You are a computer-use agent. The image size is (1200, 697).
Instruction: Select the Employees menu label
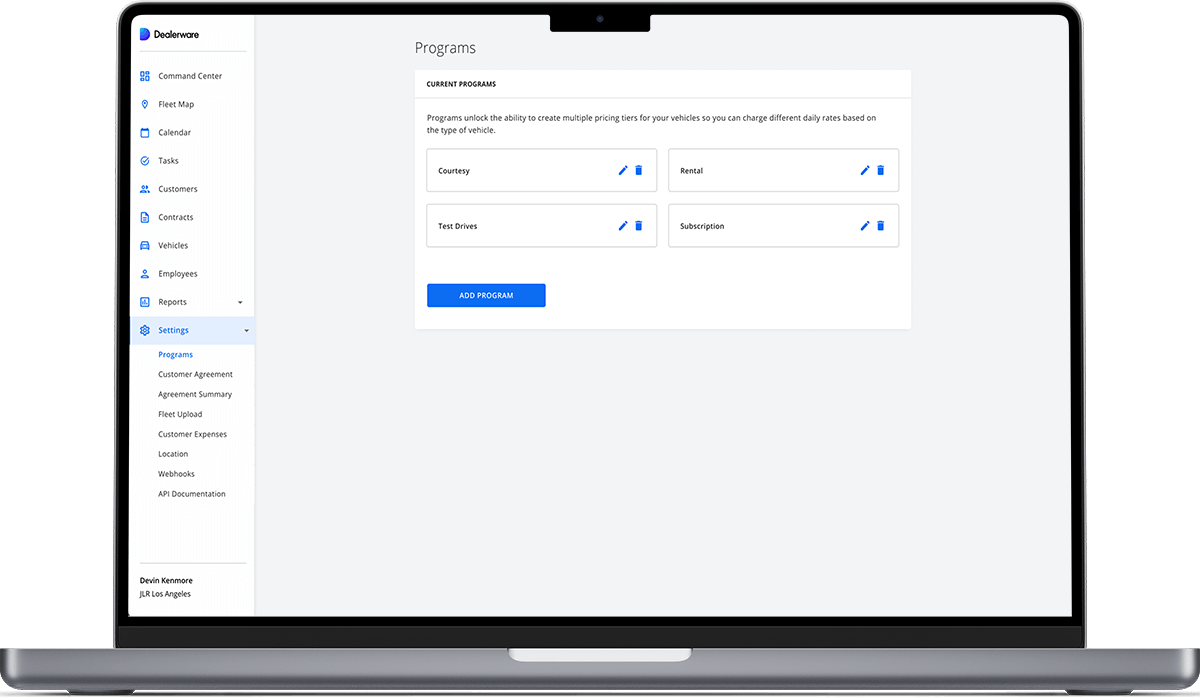[x=178, y=273]
